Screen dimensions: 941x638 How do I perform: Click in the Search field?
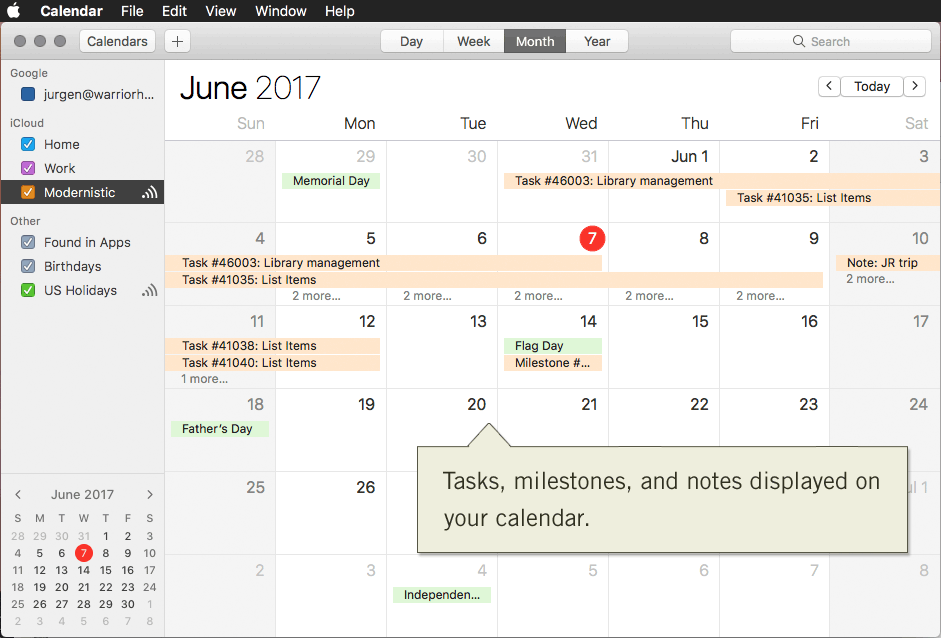831,41
